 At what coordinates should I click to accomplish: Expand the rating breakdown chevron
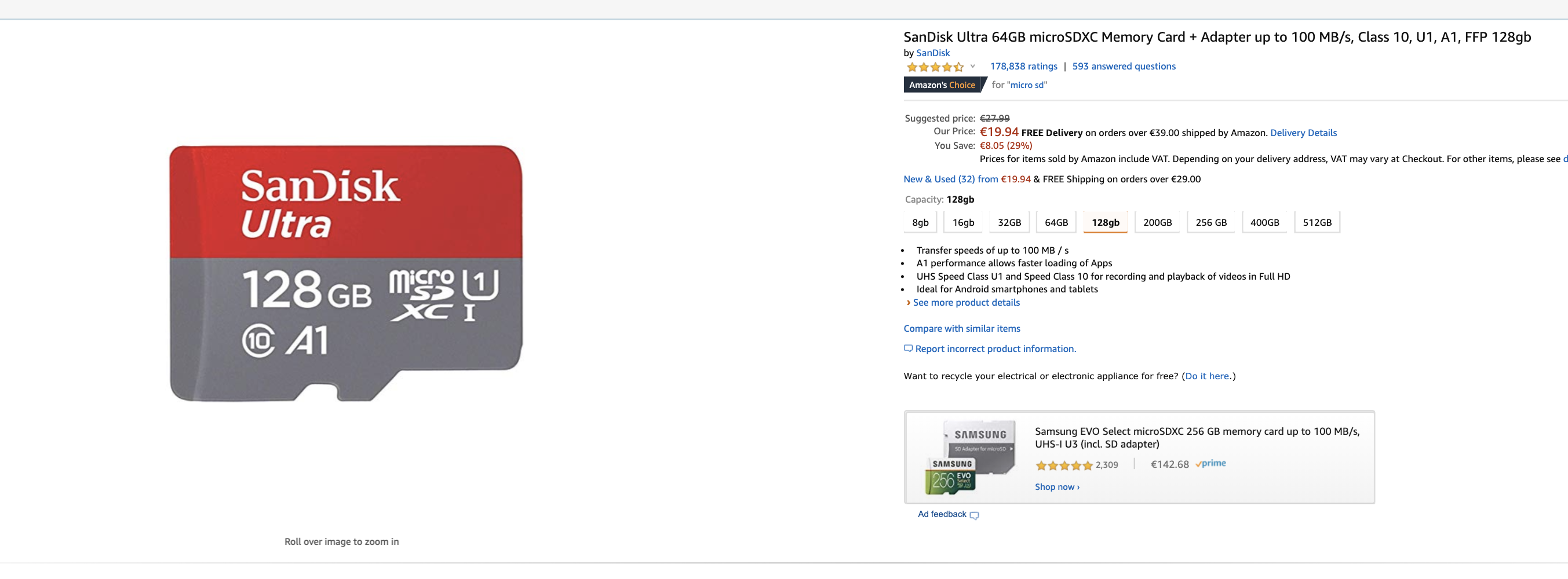[x=973, y=66]
